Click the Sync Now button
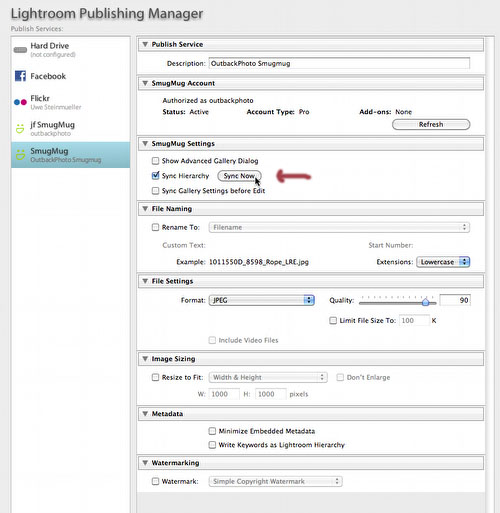The height and width of the screenshot is (513, 500). click(239, 176)
